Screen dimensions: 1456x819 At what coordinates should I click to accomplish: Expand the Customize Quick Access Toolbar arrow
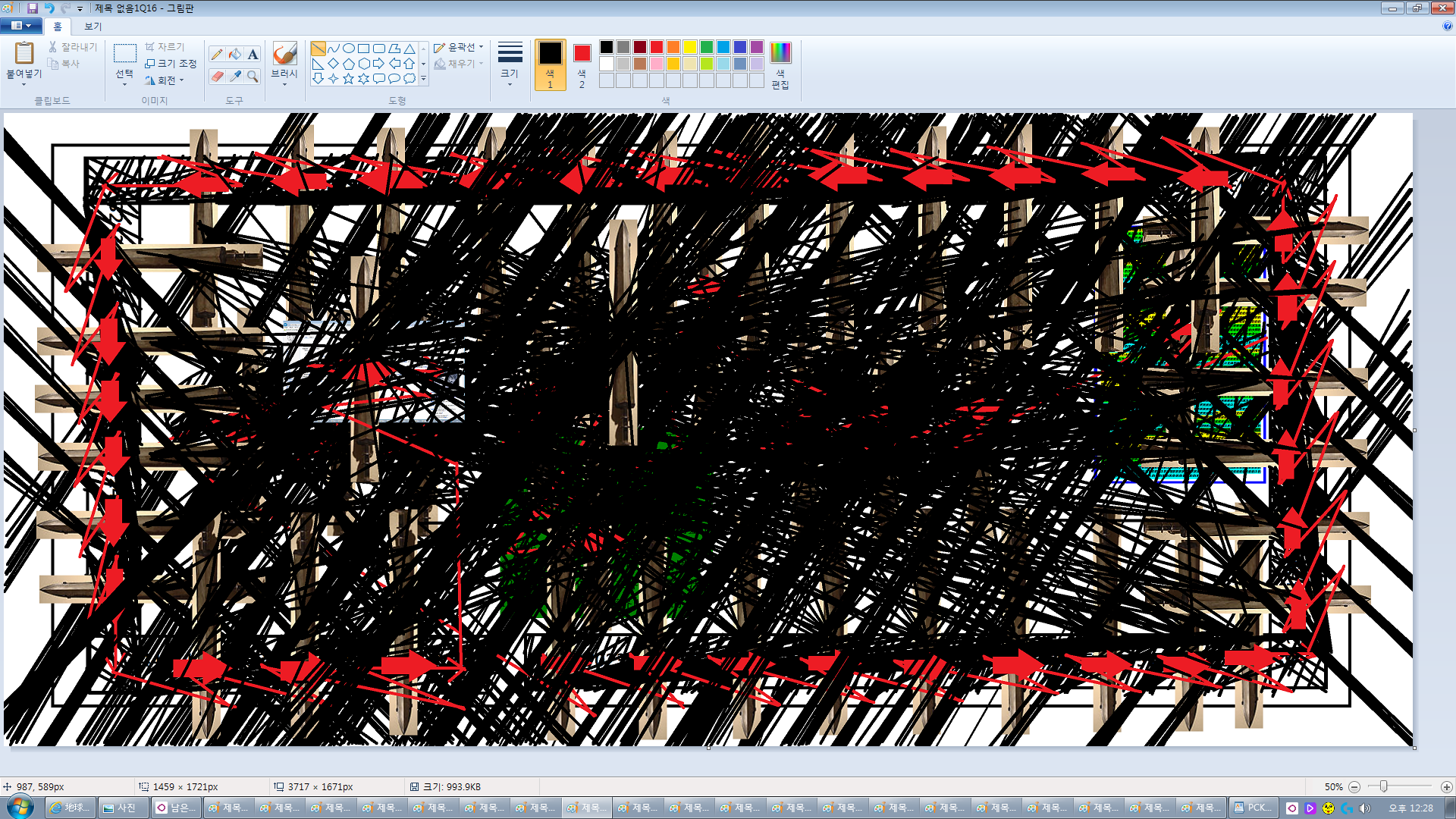(80, 8)
